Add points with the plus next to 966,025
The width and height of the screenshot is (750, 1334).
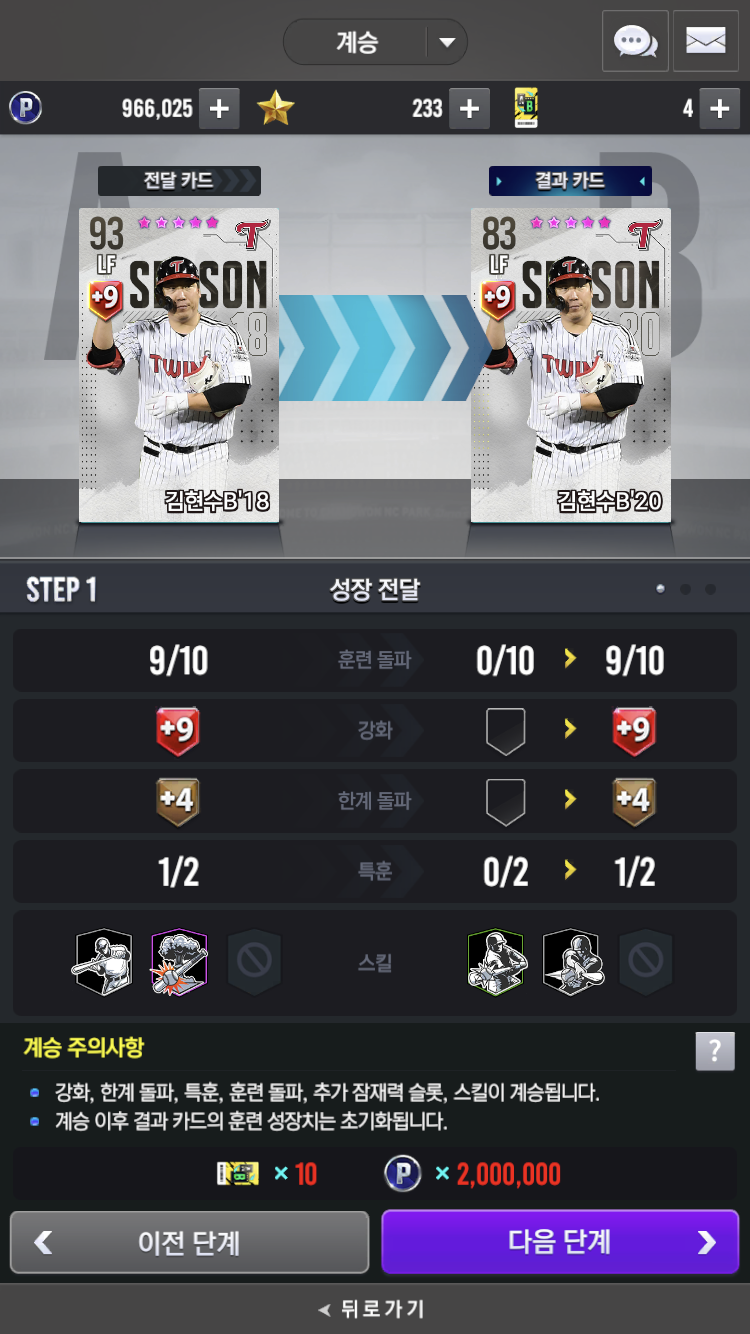pos(219,109)
